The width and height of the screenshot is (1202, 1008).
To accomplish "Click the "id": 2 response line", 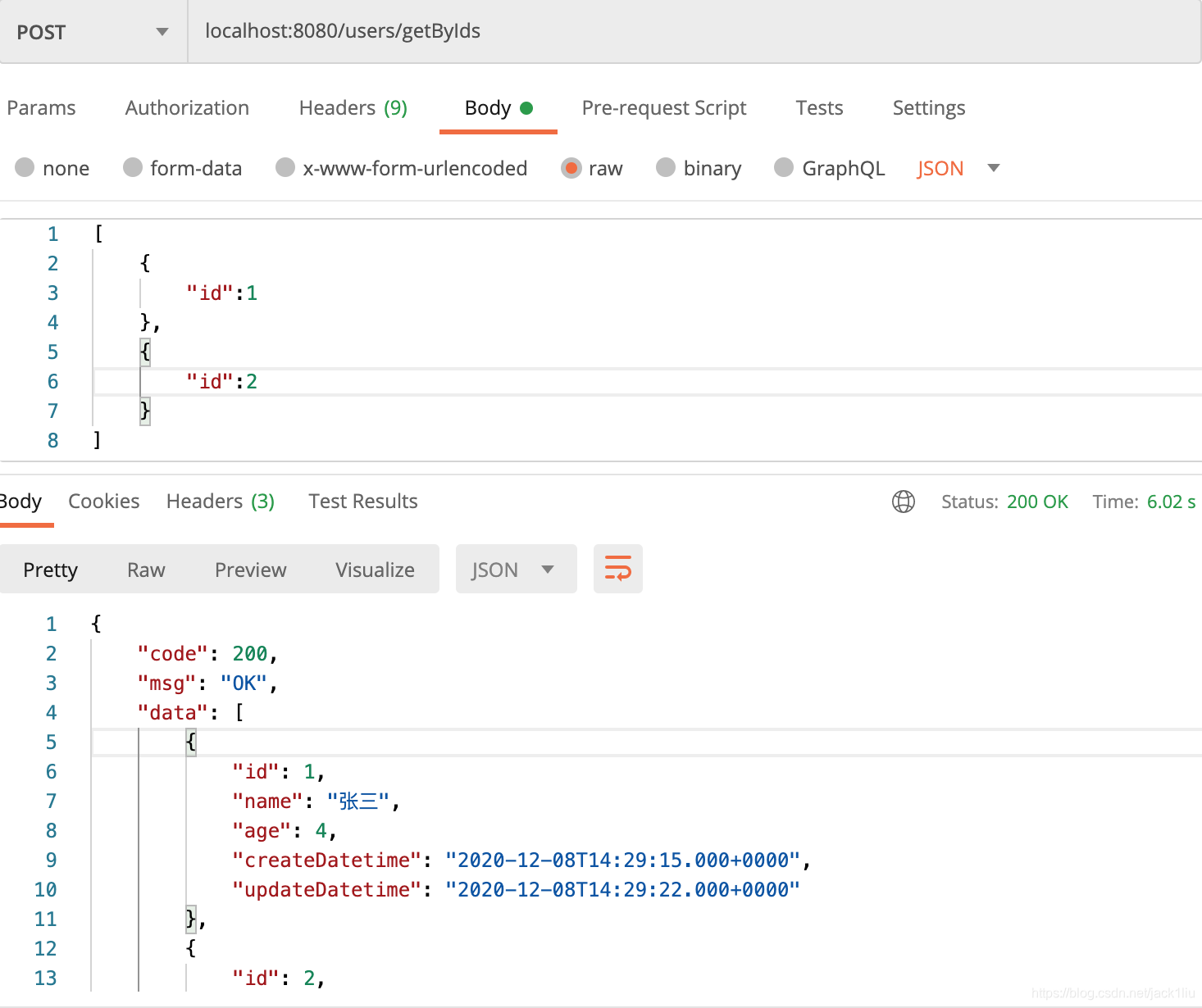I will [279, 978].
